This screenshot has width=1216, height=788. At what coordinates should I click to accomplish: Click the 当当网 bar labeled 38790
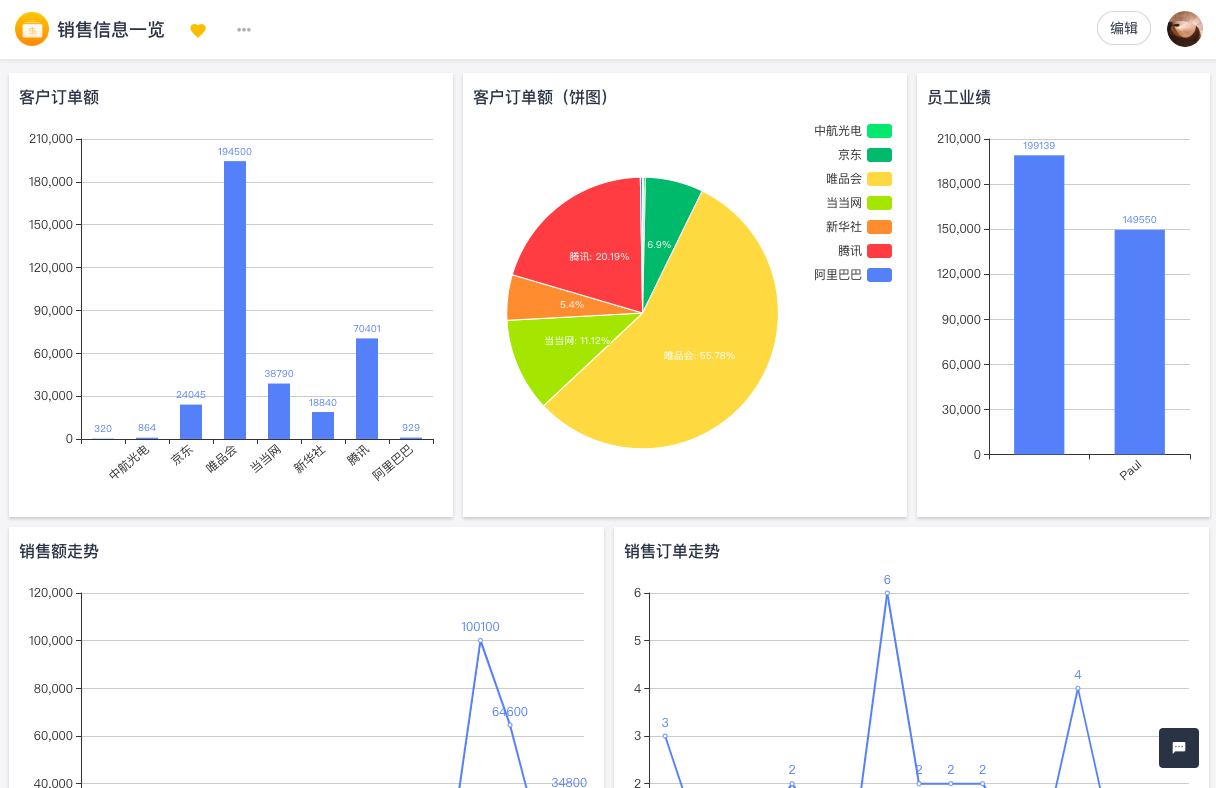[x=279, y=411]
